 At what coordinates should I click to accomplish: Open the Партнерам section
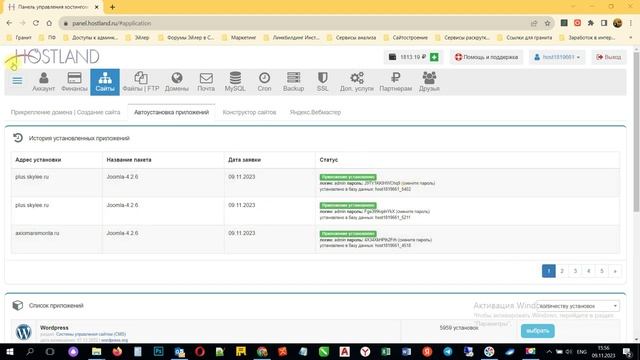click(396, 82)
